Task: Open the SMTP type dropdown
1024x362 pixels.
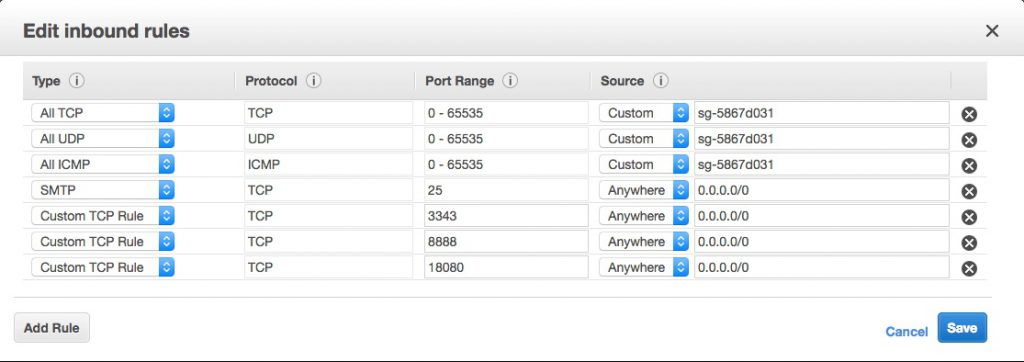Action: point(103,190)
